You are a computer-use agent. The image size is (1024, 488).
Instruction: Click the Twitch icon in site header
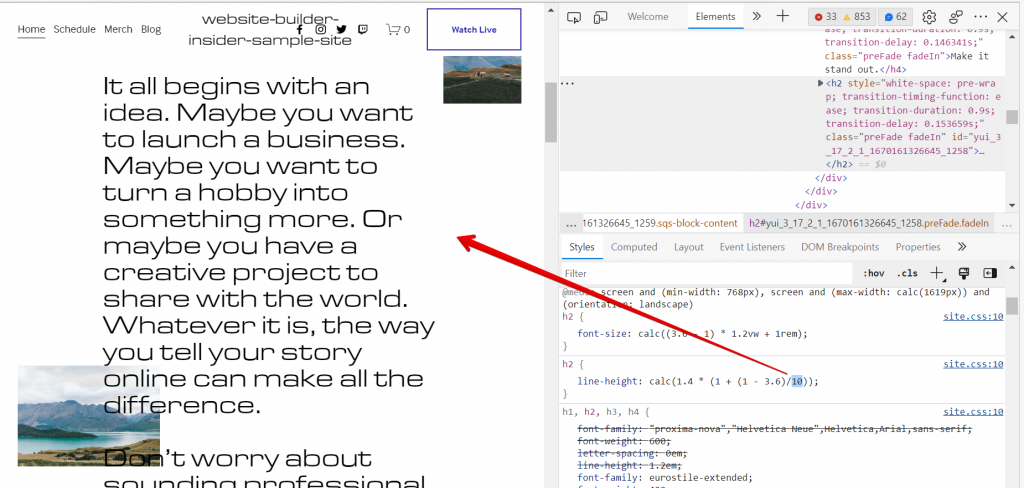pyautogui.click(x=362, y=29)
